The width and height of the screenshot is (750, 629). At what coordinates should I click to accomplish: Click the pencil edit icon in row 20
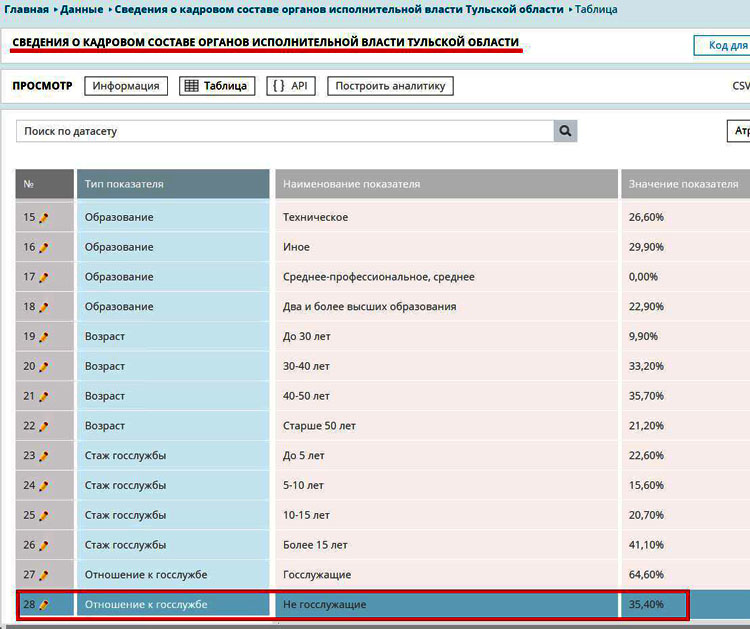[44, 367]
